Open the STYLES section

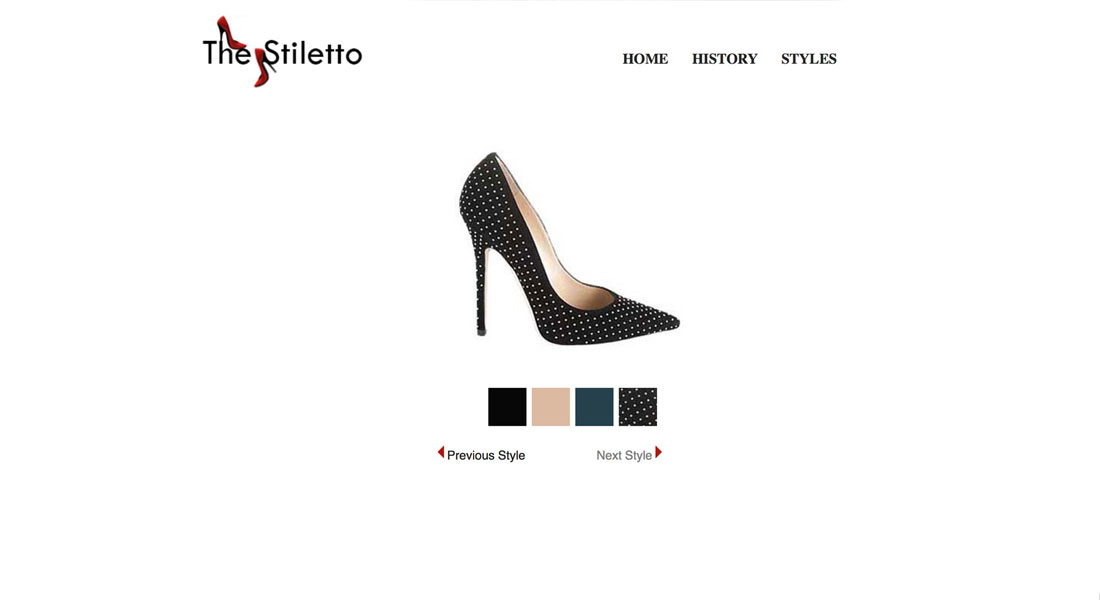click(x=809, y=59)
